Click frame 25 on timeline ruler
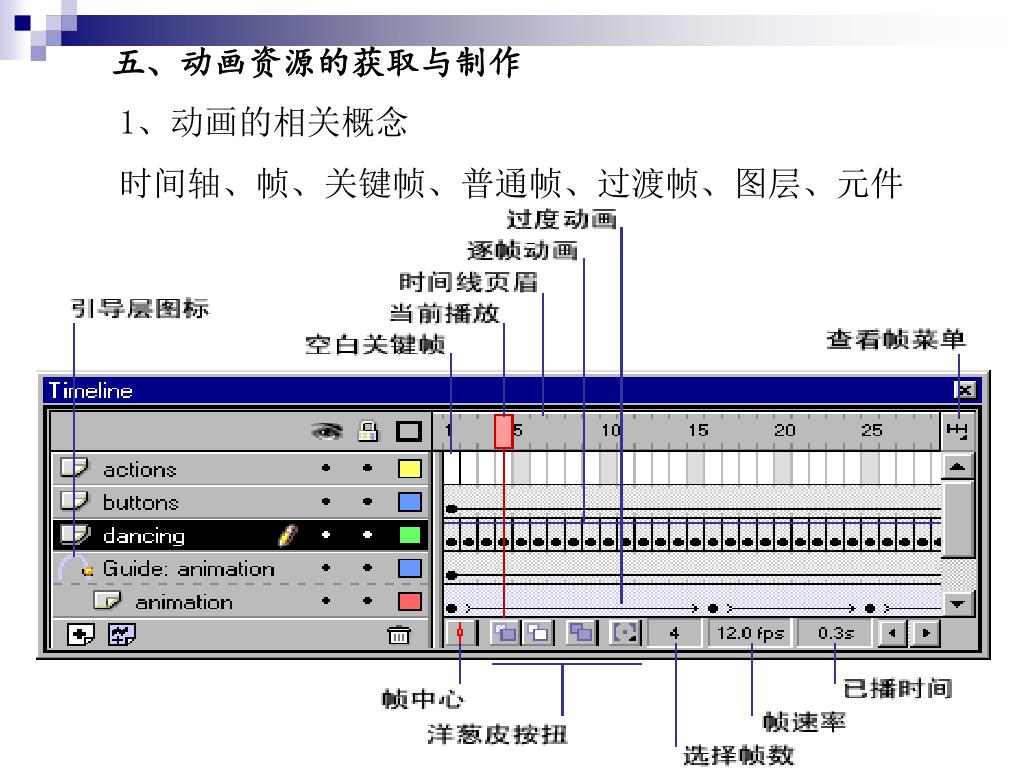 871,430
